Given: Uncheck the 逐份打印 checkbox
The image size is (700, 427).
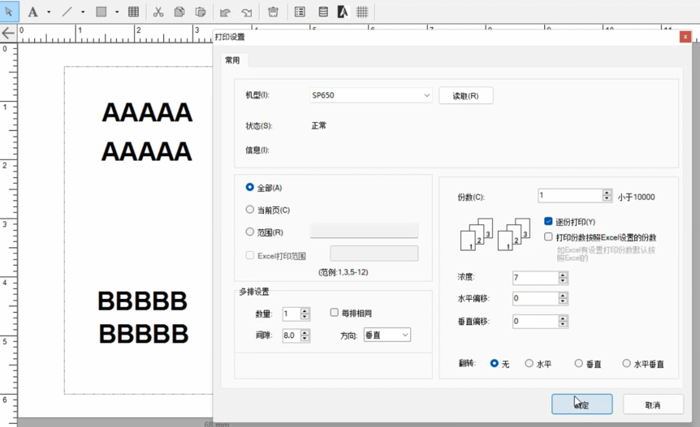Looking at the screenshot, I should coord(549,221).
